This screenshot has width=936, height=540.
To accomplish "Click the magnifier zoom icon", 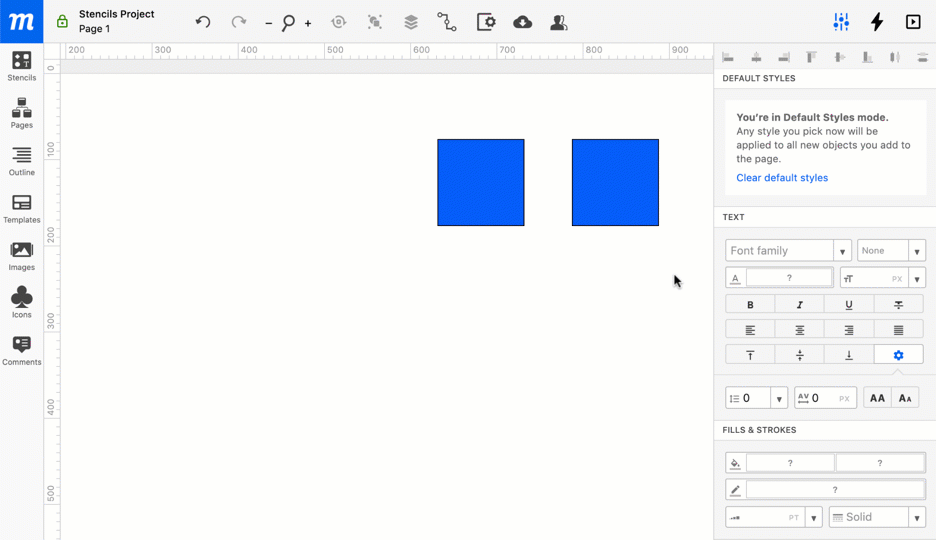I will (x=288, y=23).
